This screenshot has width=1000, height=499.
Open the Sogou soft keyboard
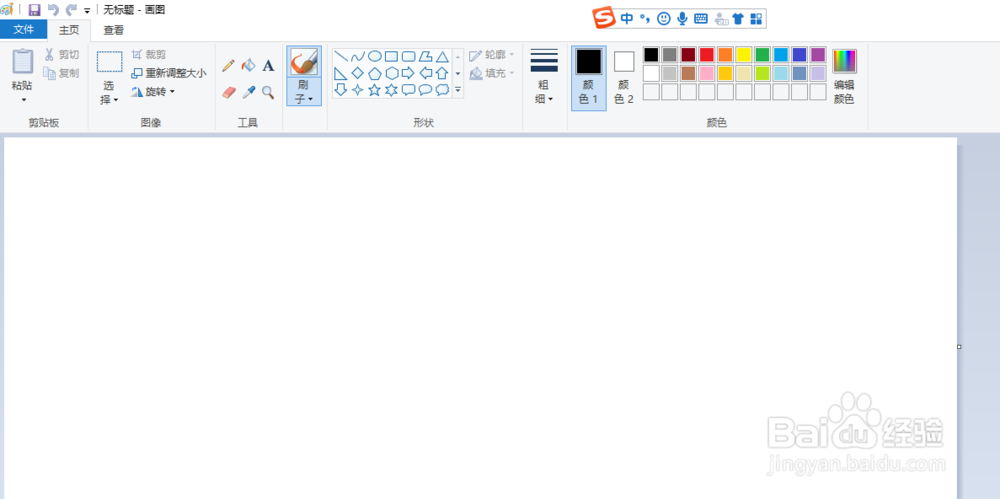tap(700, 19)
